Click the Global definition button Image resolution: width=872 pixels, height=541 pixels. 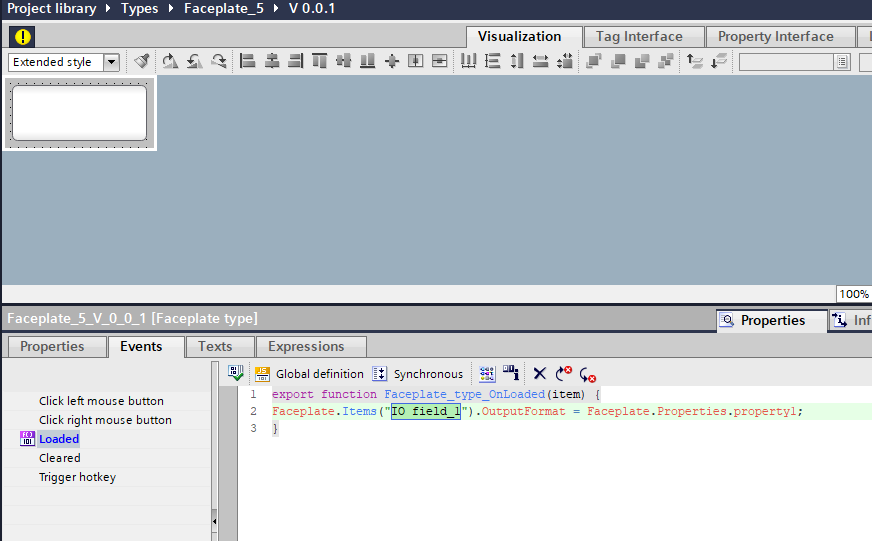click(320, 374)
